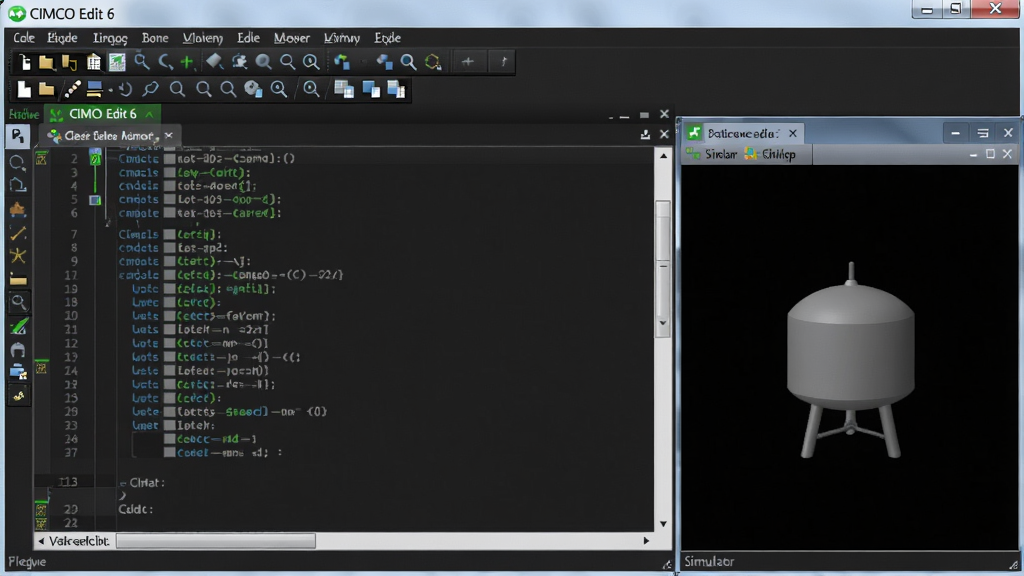Viewport: 1024px width, 576px height.
Task: Open the Bone menu
Action: [x=155, y=38]
